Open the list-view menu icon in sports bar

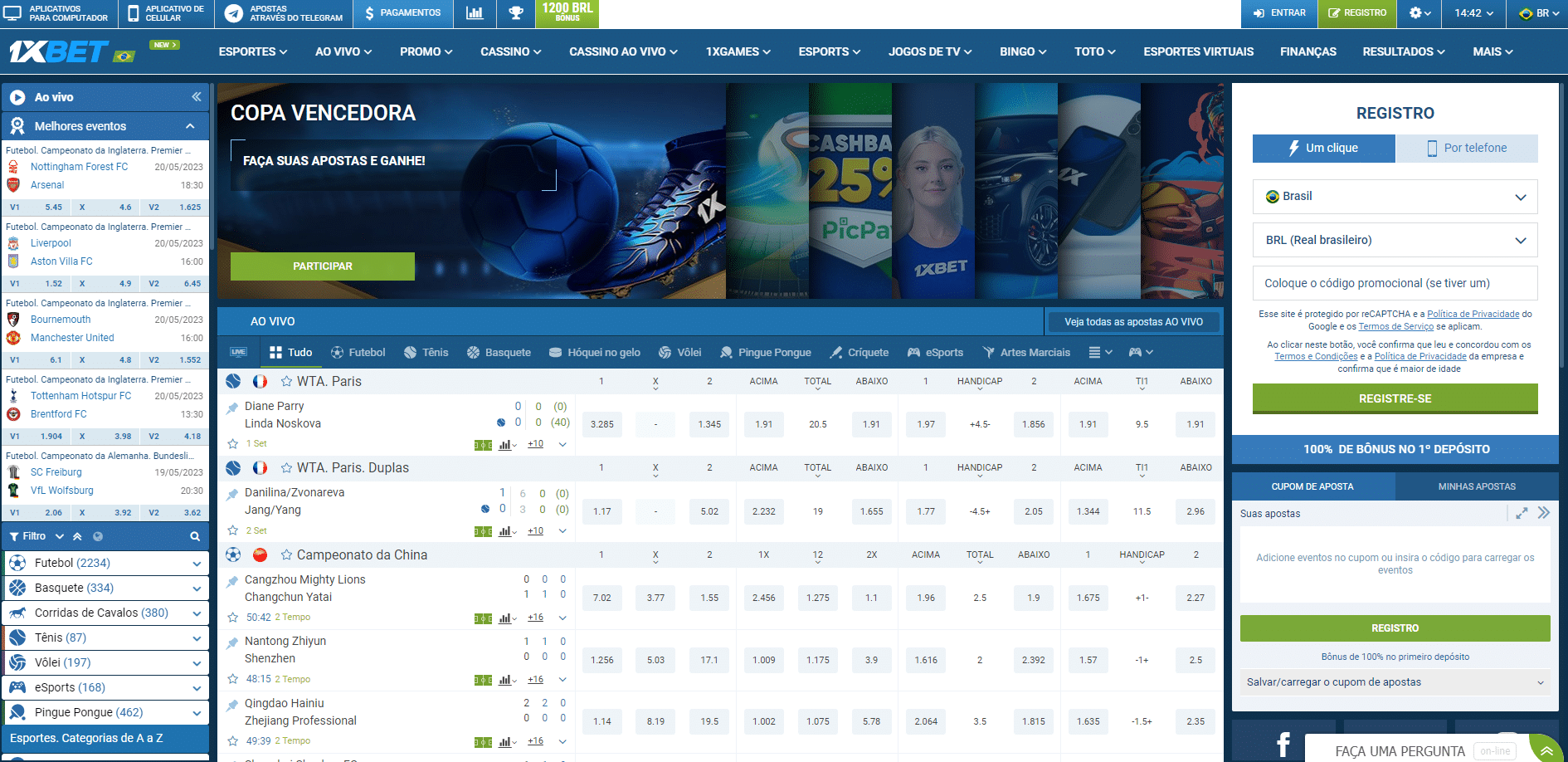coord(1100,352)
